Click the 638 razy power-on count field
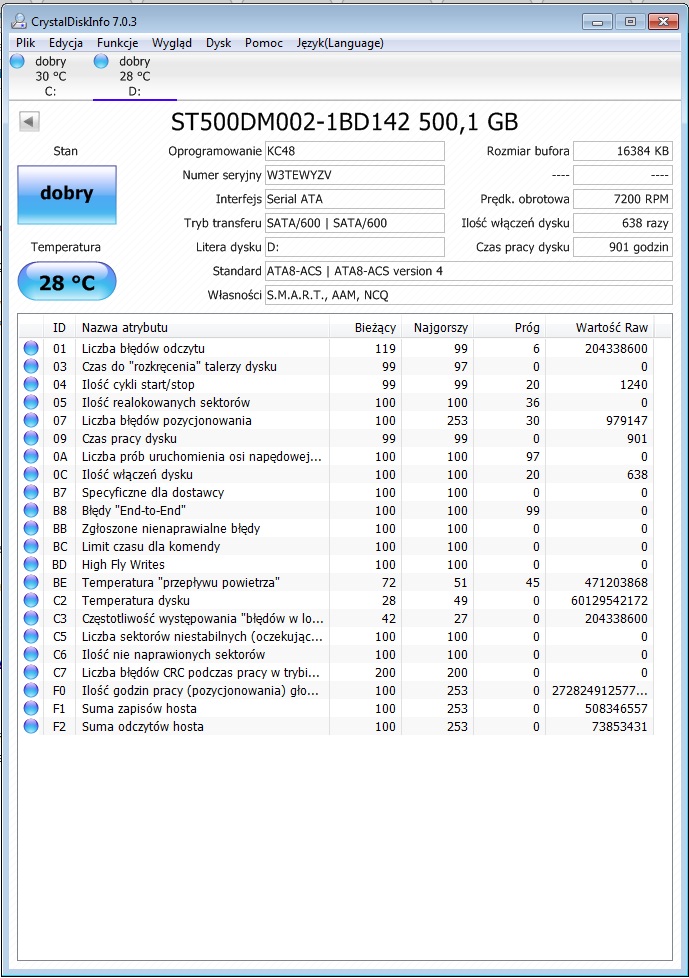Screen dimensions: 689x978 (623, 223)
